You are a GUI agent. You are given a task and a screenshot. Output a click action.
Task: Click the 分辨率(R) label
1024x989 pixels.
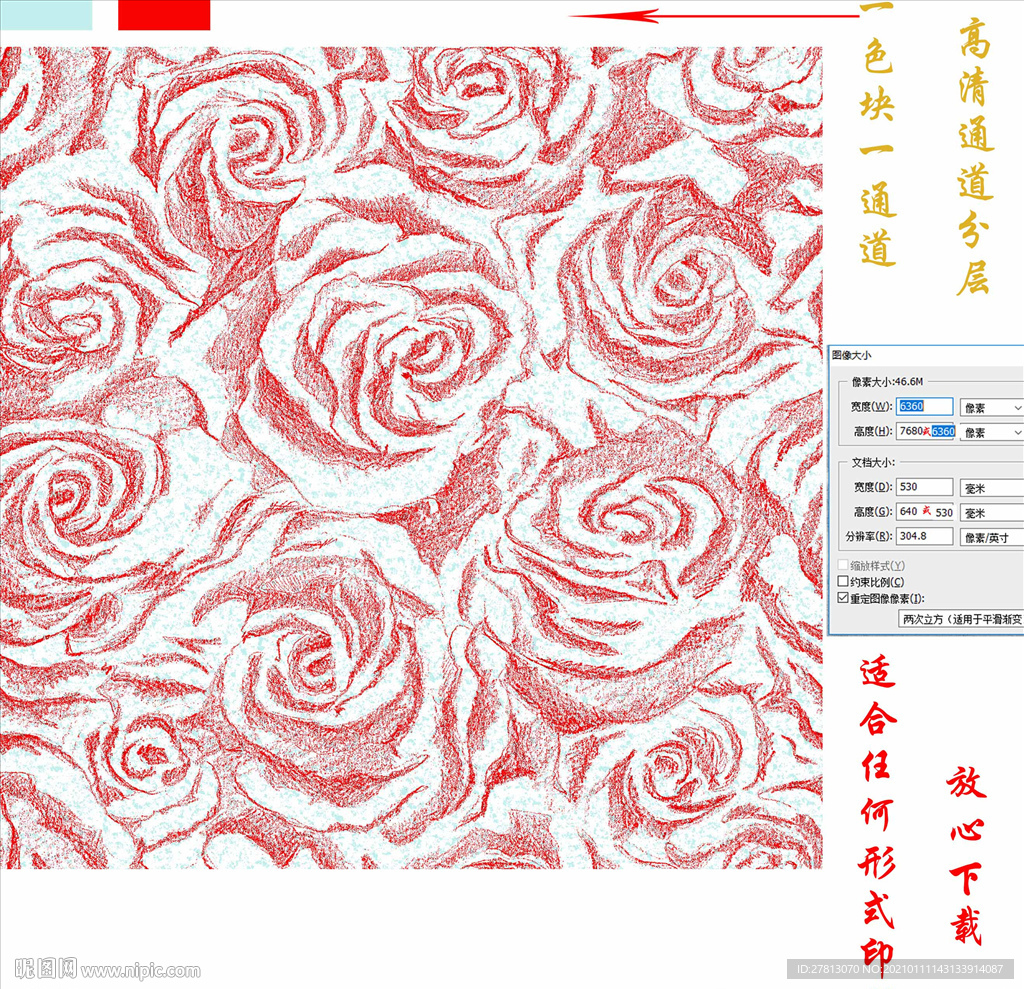[x=869, y=536]
